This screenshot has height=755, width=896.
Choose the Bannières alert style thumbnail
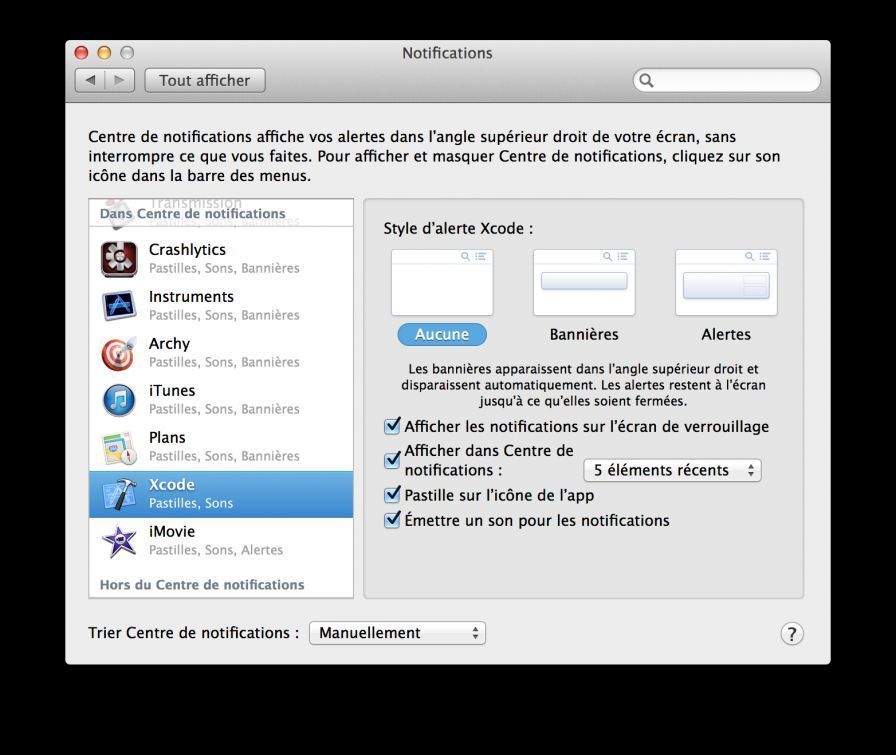pyautogui.click(x=584, y=283)
